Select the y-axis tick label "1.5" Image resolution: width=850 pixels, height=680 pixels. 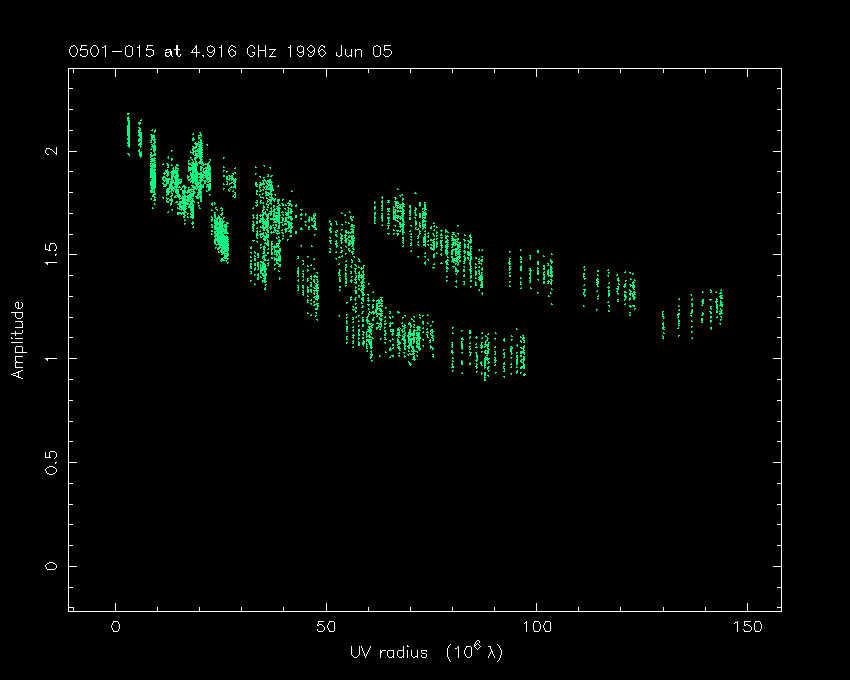(x=47, y=254)
